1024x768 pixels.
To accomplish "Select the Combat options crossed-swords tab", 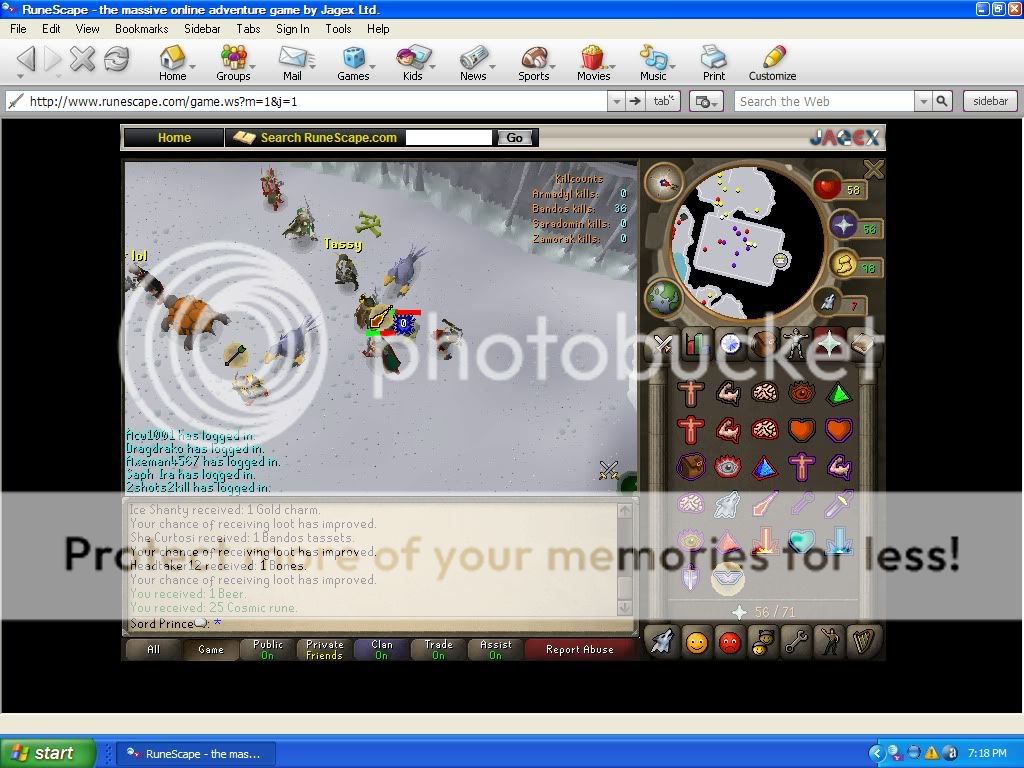I will pyautogui.click(x=662, y=343).
